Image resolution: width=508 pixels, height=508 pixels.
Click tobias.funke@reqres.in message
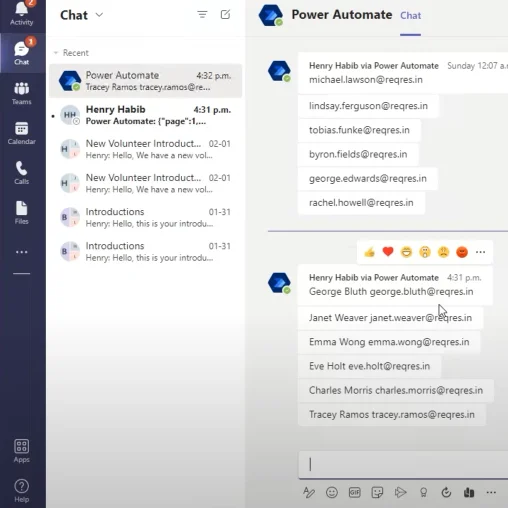[359, 130]
